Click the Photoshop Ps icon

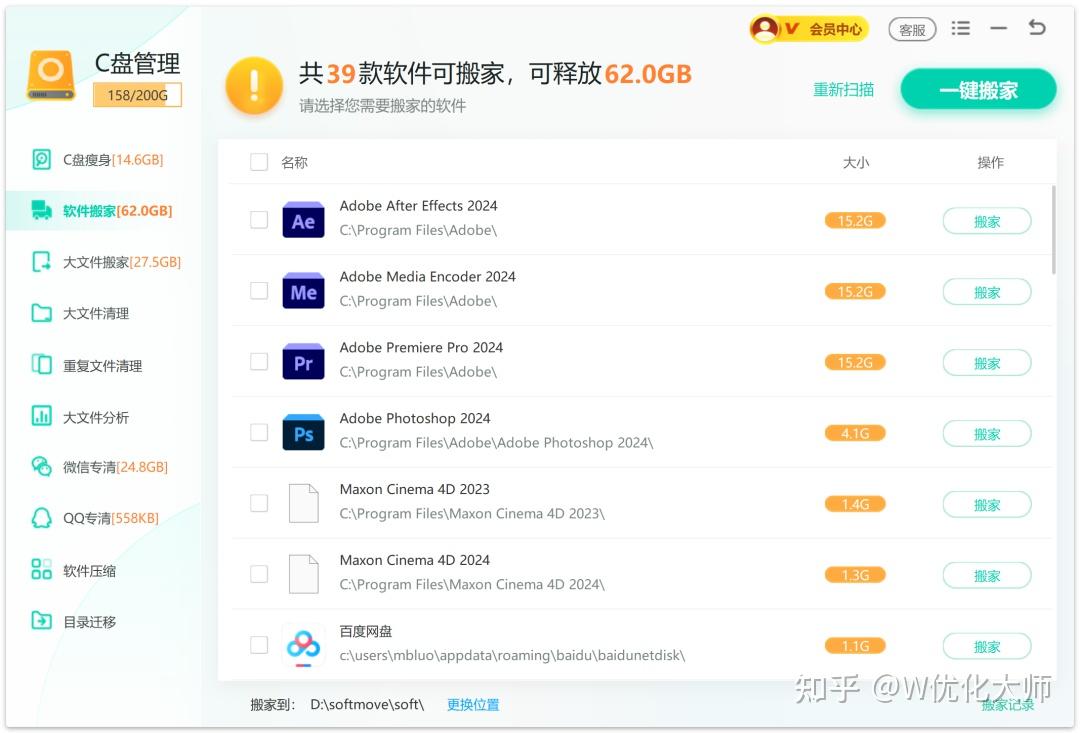coord(303,432)
